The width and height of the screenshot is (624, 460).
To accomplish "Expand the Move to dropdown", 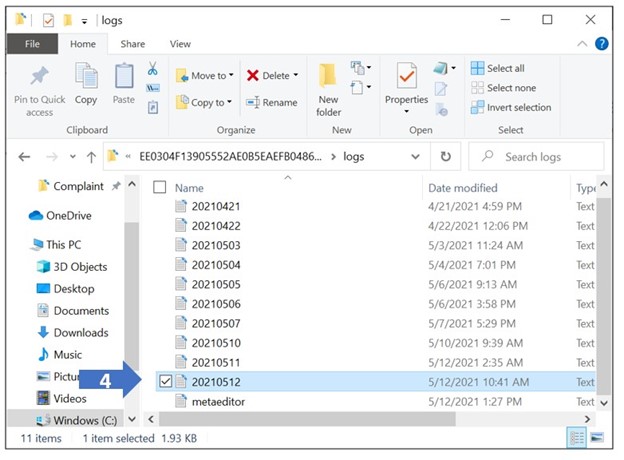I will (x=231, y=76).
